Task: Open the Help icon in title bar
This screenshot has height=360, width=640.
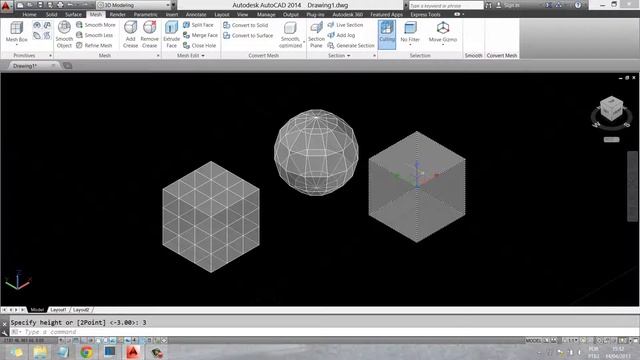Action: point(578,5)
